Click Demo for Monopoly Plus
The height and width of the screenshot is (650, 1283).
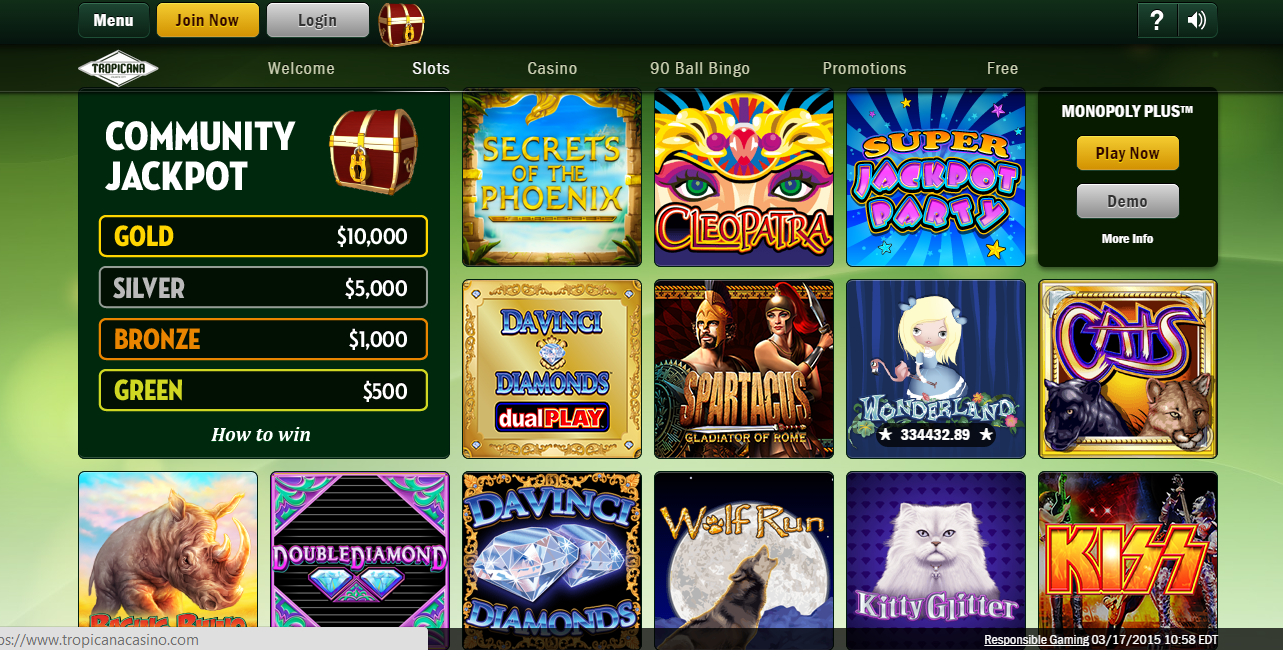coord(1128,201)
